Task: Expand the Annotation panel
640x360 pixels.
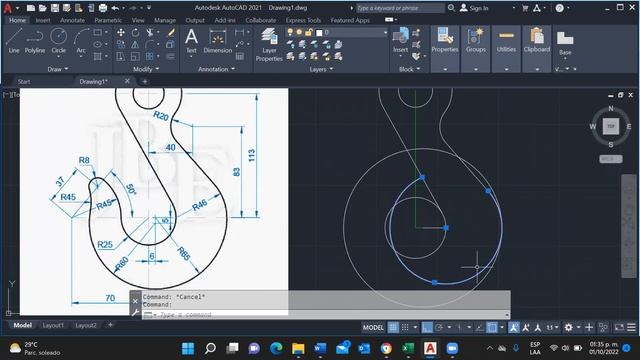Action: tap(216, 69)
